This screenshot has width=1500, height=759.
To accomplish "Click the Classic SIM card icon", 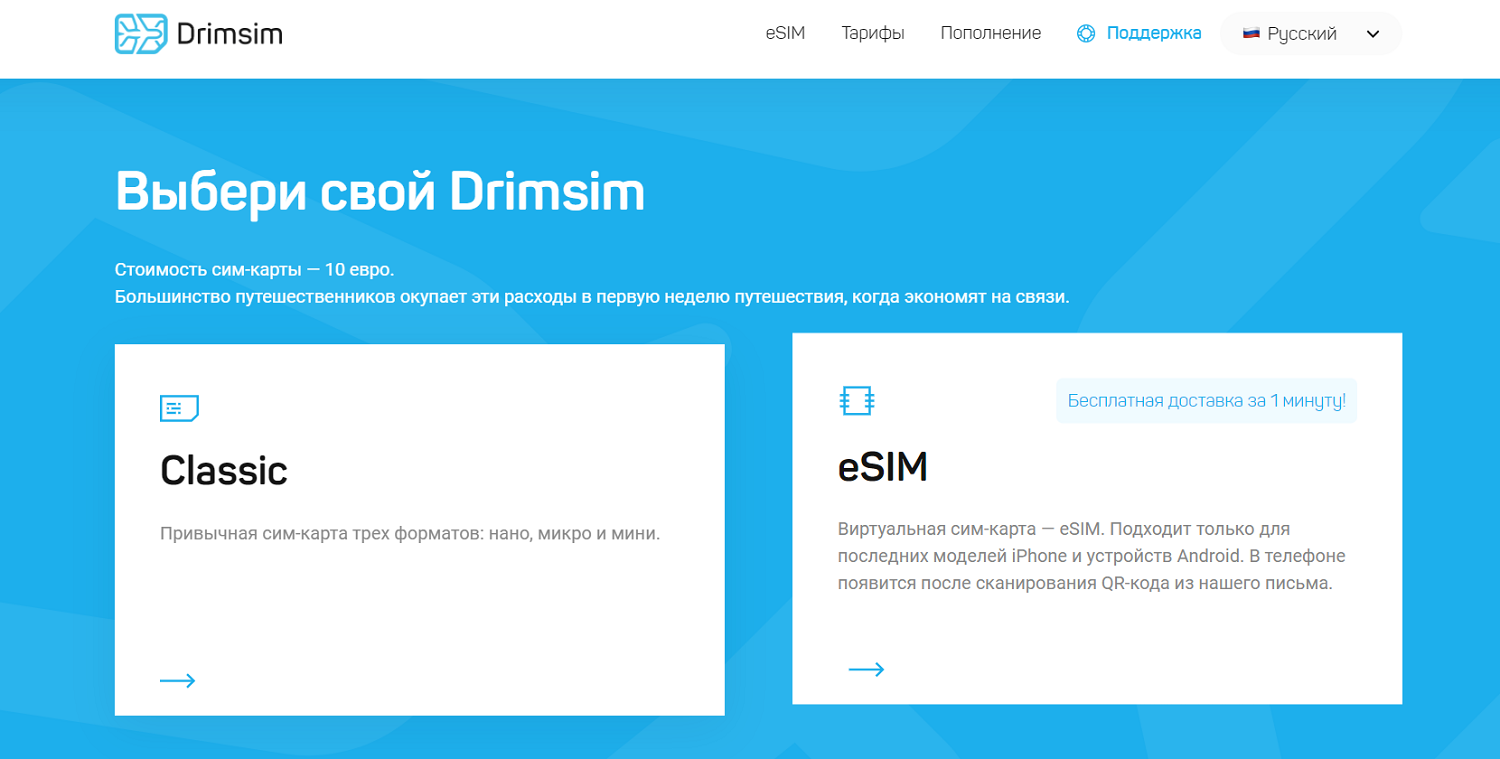I will (x=179, y=408).
